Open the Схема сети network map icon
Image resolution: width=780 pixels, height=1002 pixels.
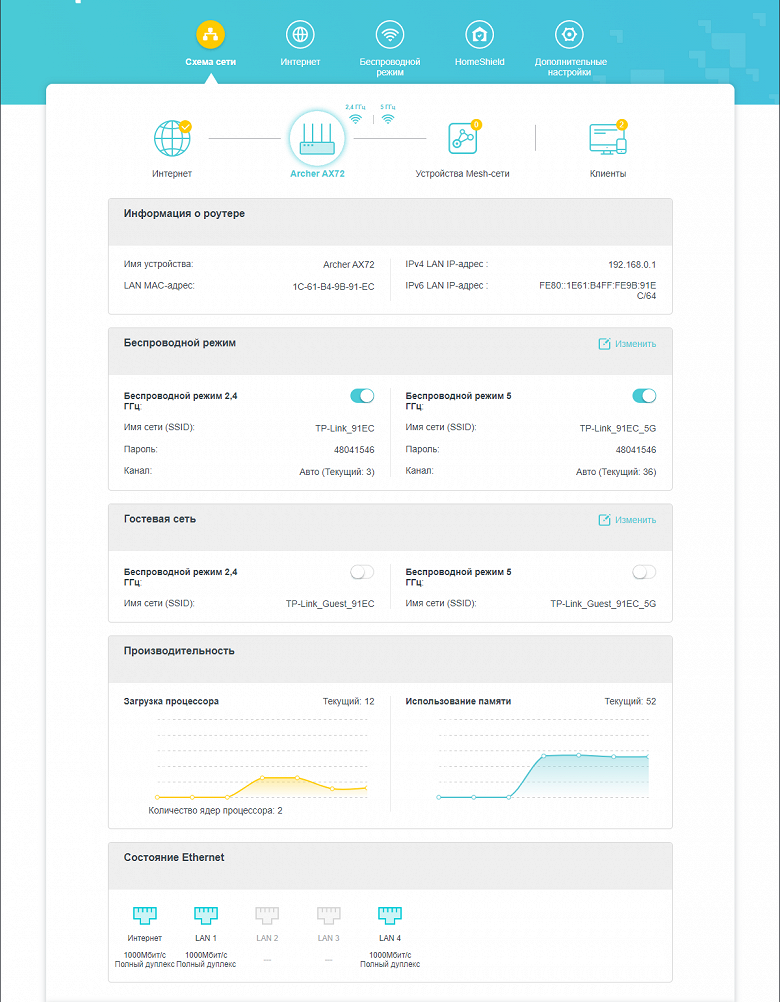pyautogui.click(x=210, y=35)
